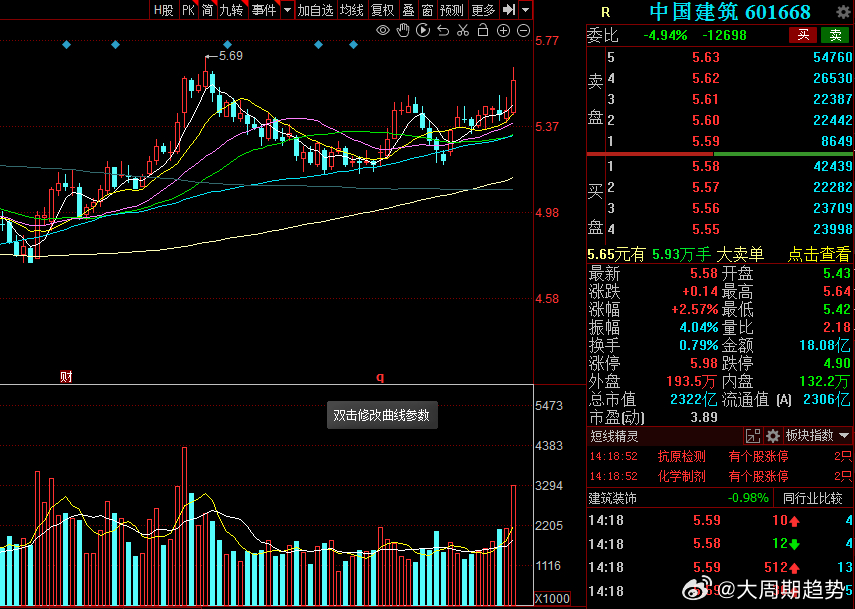The image size is (855, 609).
Task: Click the circular play replay icon
Action: (x=423, y=30)
